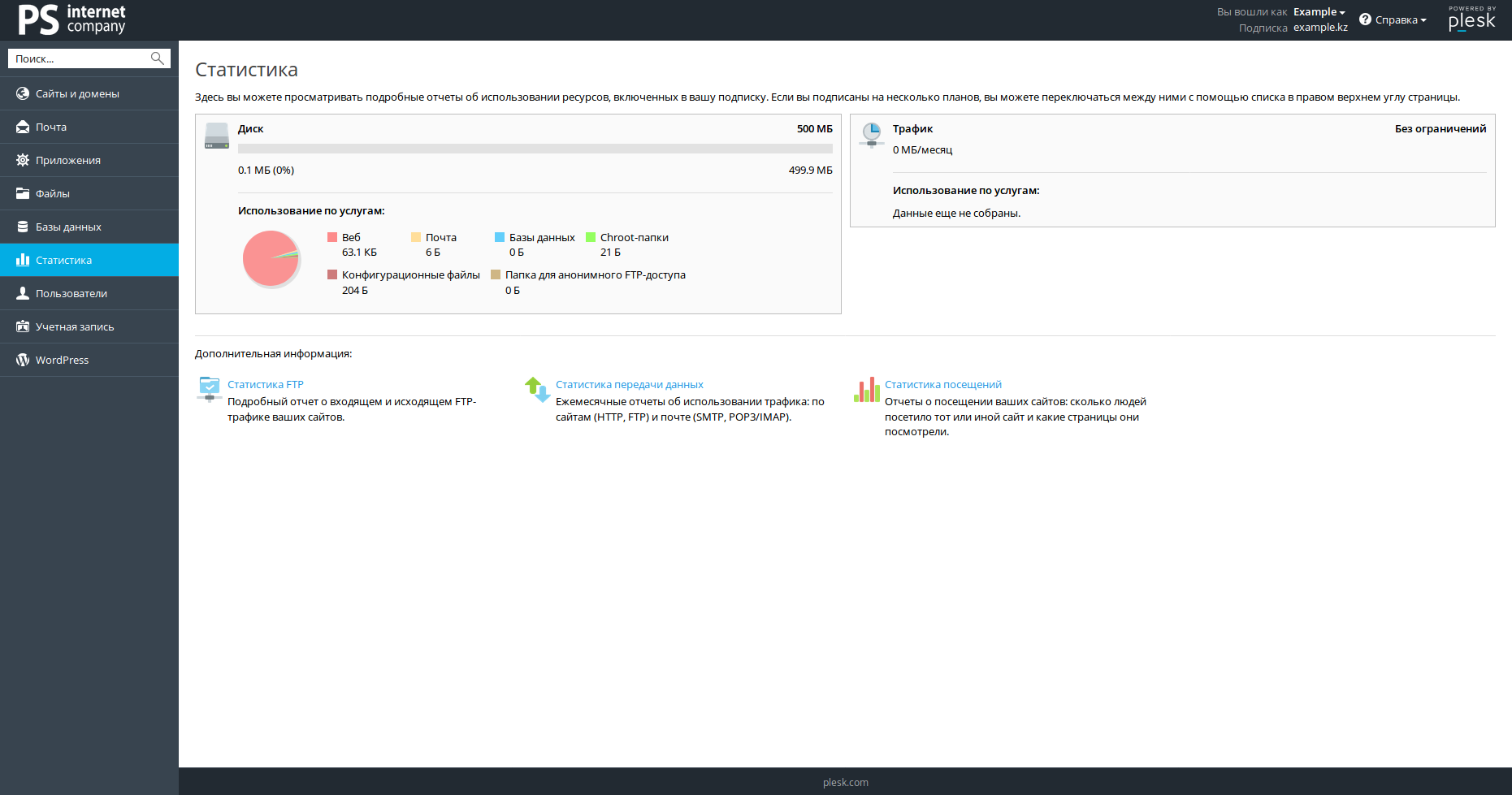
Task: Click the Вы вошли как label
Action: 1252,12
